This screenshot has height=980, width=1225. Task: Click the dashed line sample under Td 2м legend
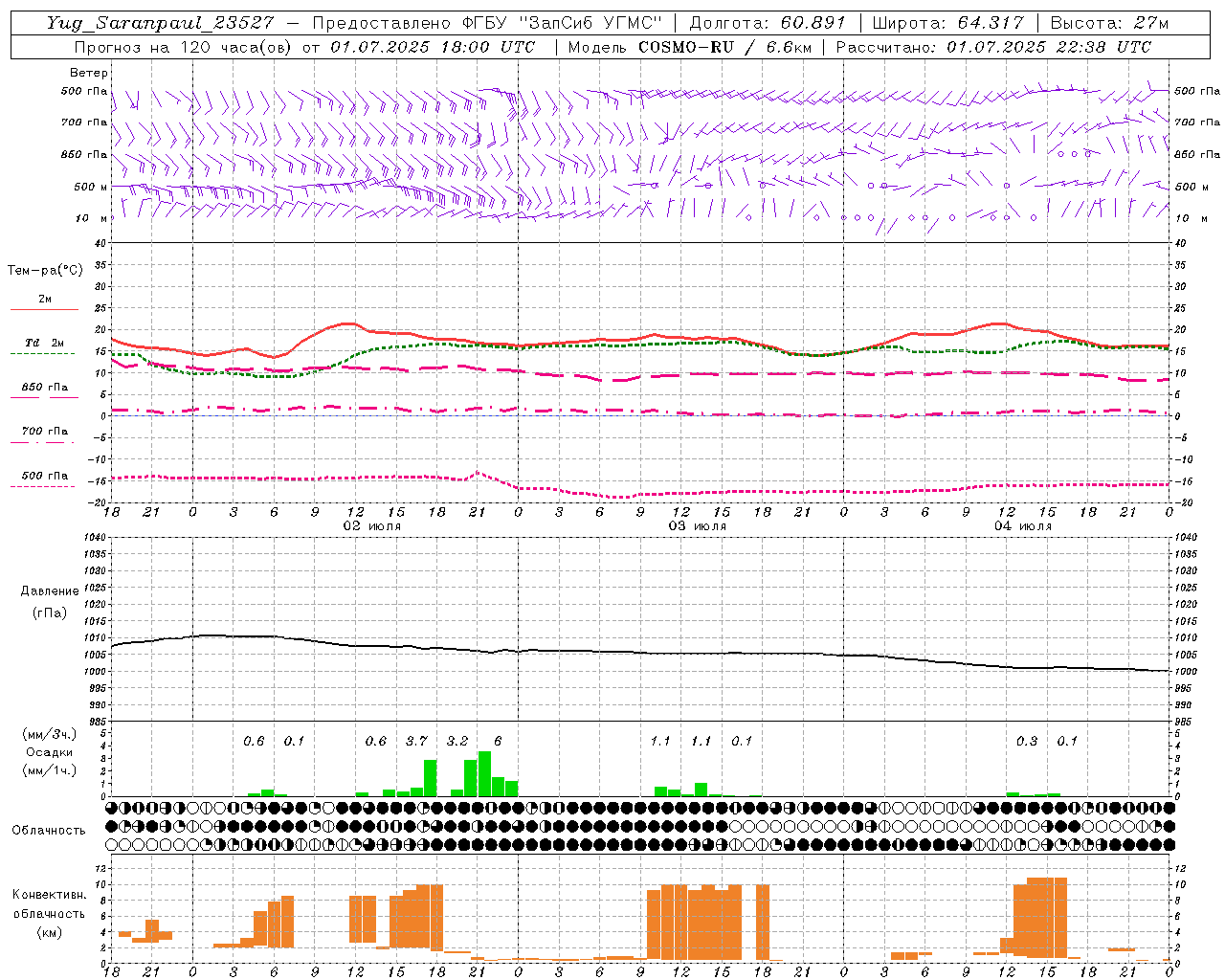pyautogui.click(x=42, y=353)
